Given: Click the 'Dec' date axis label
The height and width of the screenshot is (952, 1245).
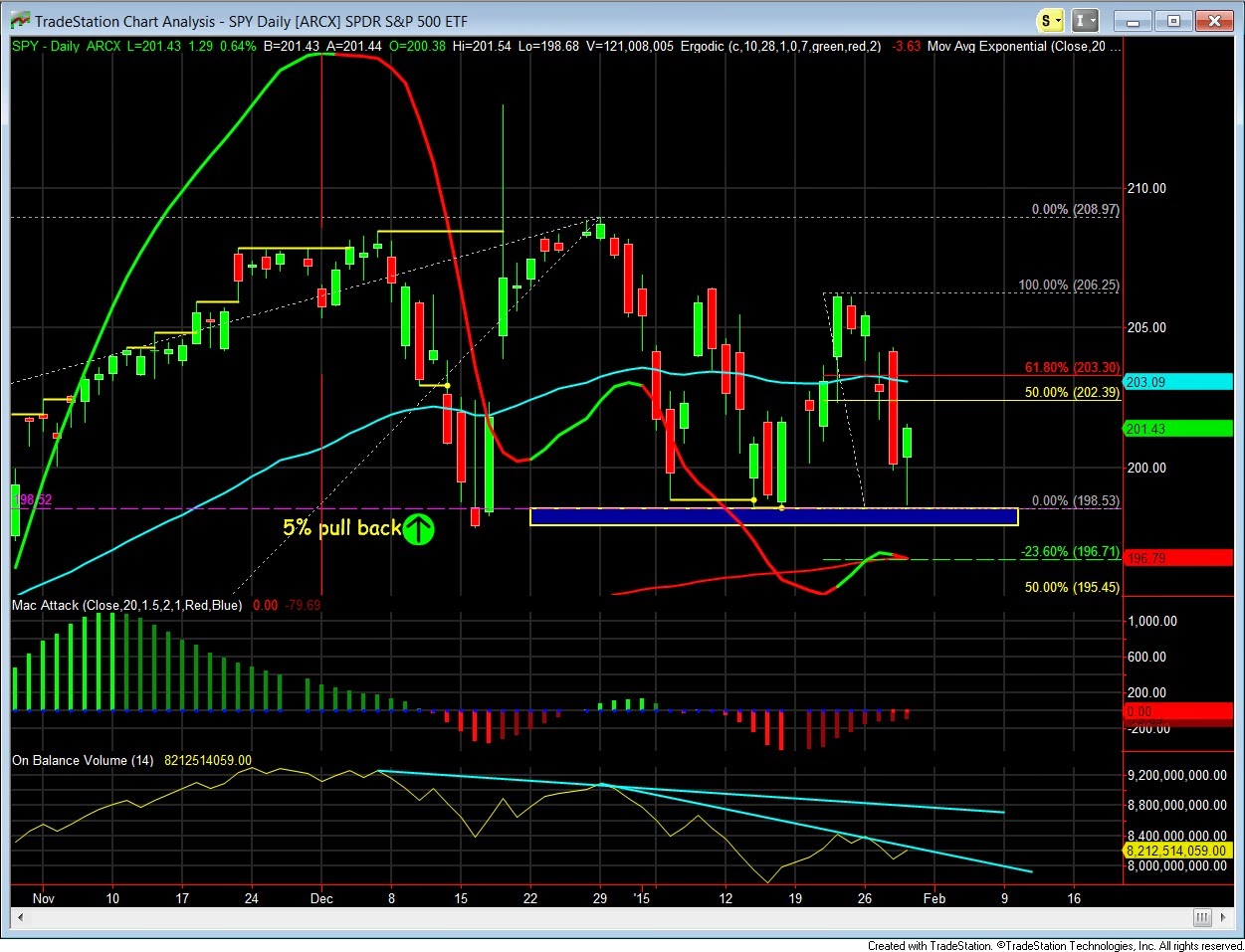Looking at the screenshot, I should 321,898.
